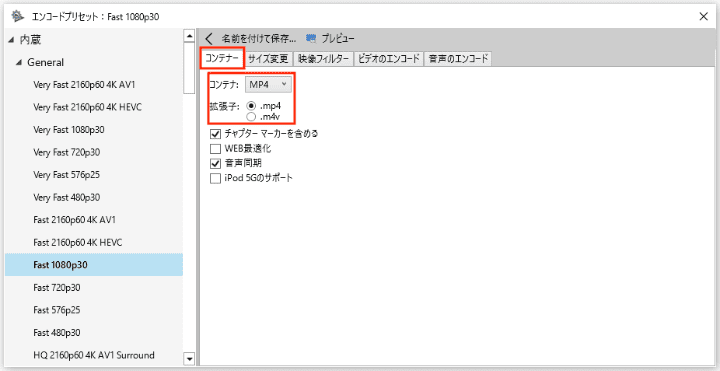Open the MP4 container dropdown
Viewport: 720px width, 371px height.
point(268,84)
